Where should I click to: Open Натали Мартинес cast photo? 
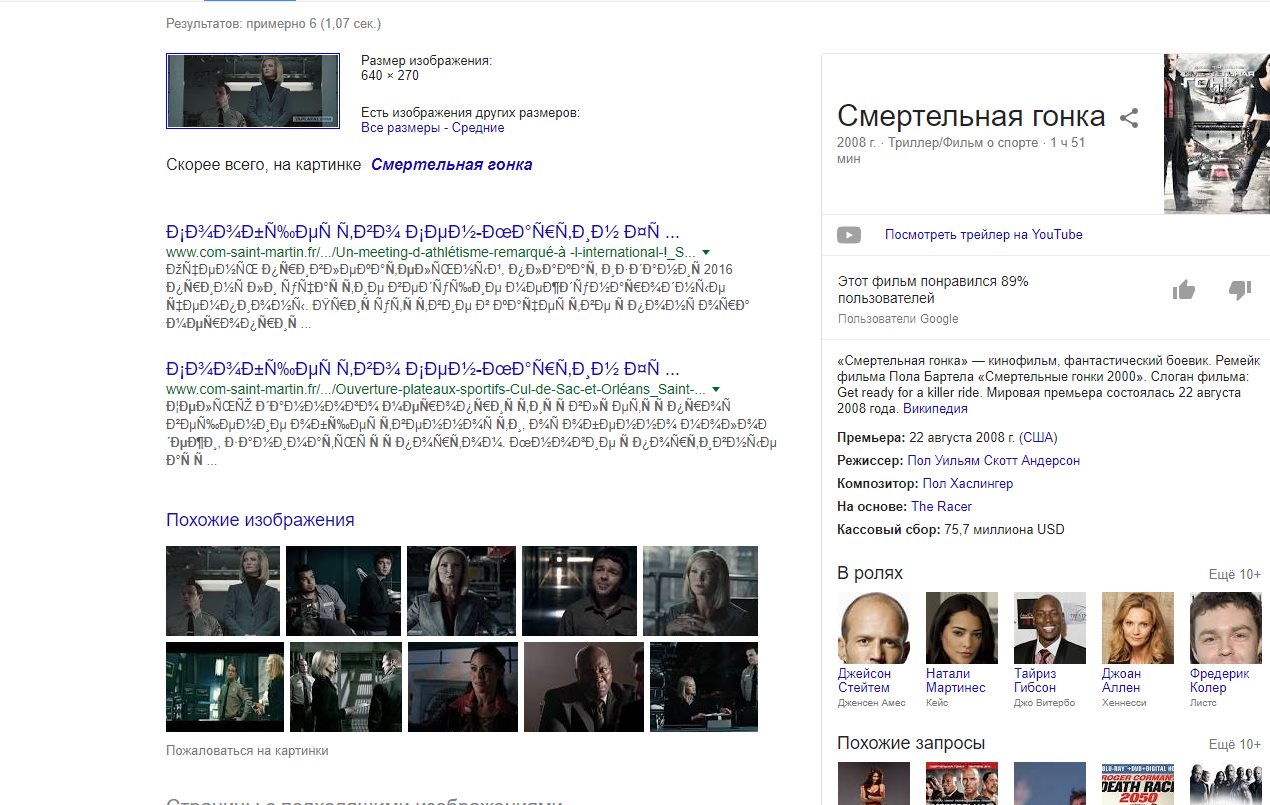[x=962, y=628]
